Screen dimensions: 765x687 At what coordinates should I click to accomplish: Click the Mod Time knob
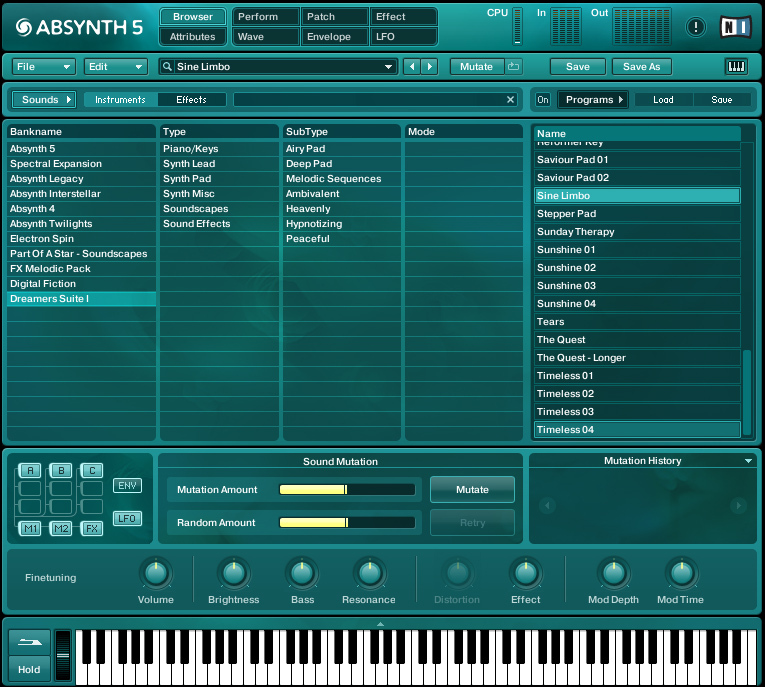(x=682, y=573)
